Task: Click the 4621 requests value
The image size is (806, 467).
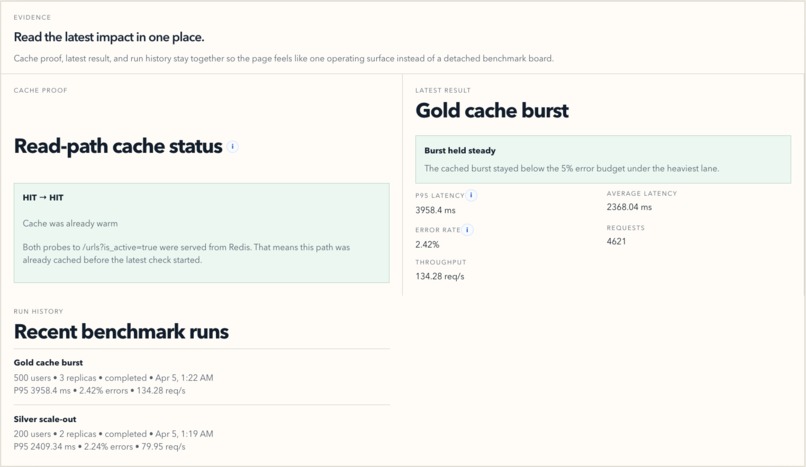Action: coord(616,241)
